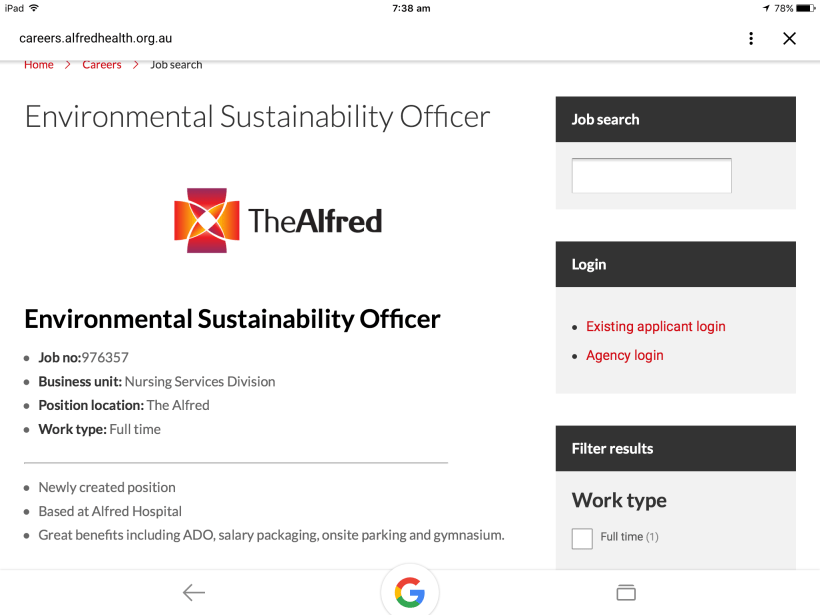The image size is (820, 615).
Task: Click the Login panel header
Action: coord(676,265)
